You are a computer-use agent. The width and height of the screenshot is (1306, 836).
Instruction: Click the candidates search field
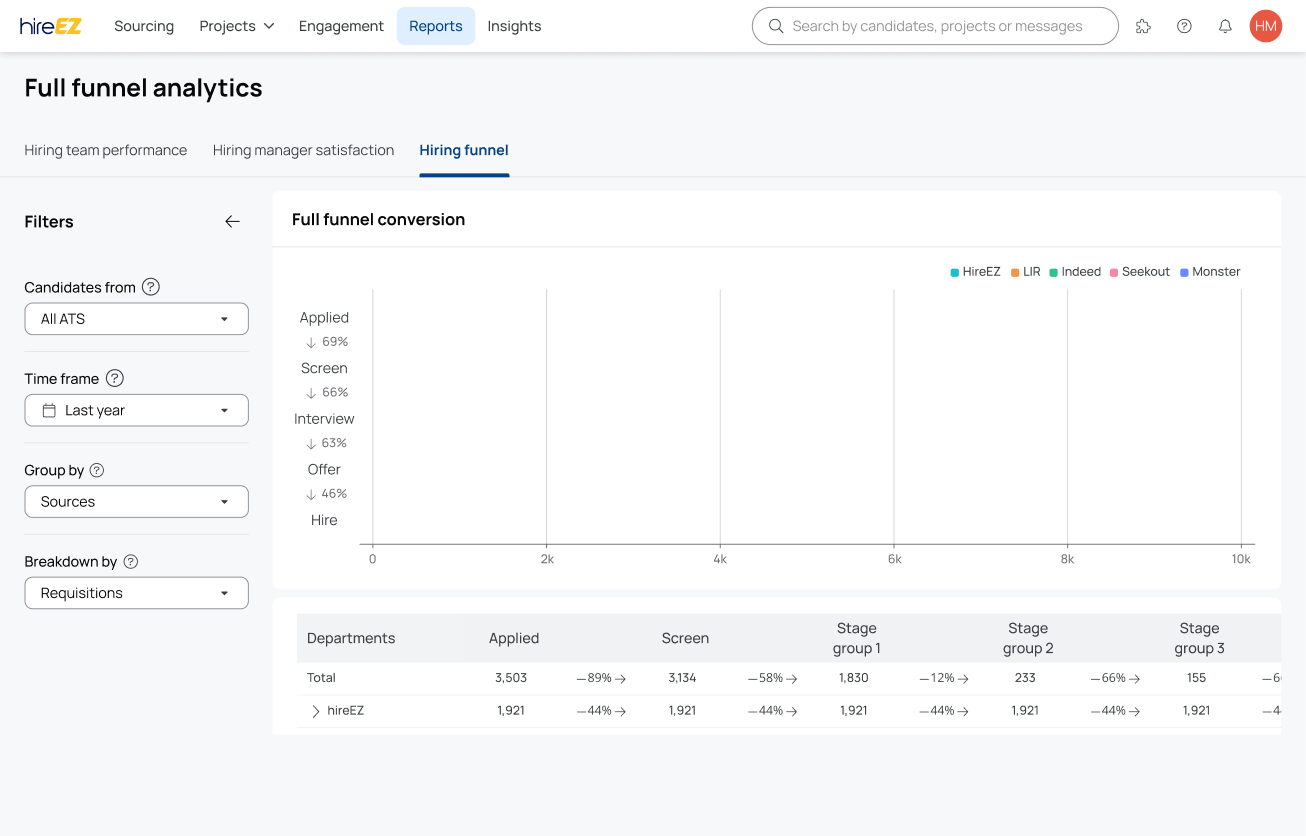pos(936,26)
